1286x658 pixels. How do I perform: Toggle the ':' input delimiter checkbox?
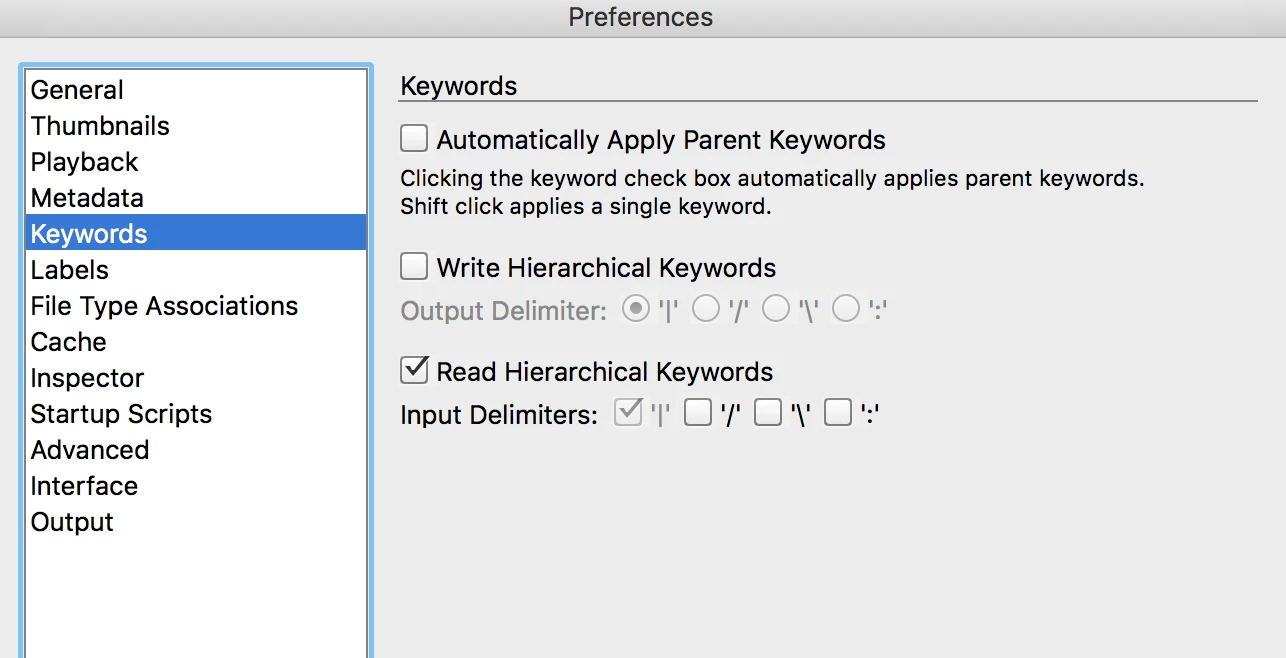click(838, 413)
